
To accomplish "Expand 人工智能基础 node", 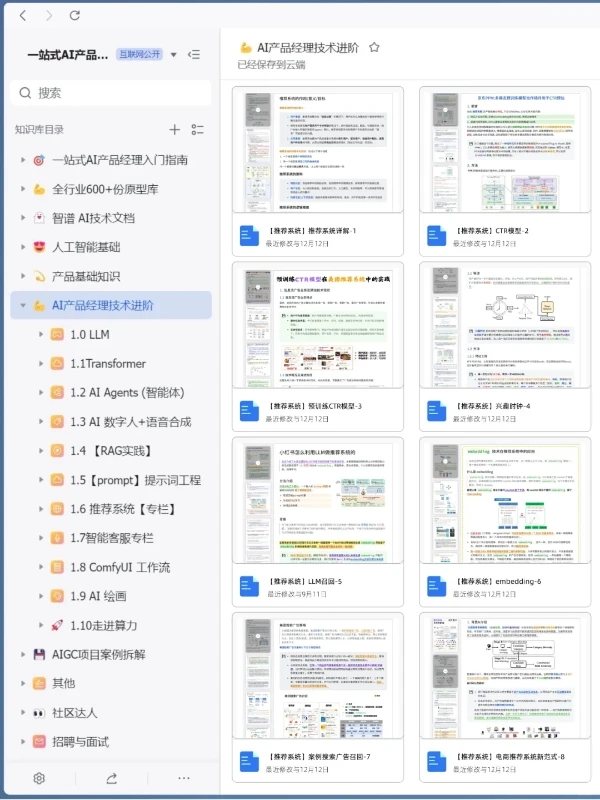I will coord(22,247).
